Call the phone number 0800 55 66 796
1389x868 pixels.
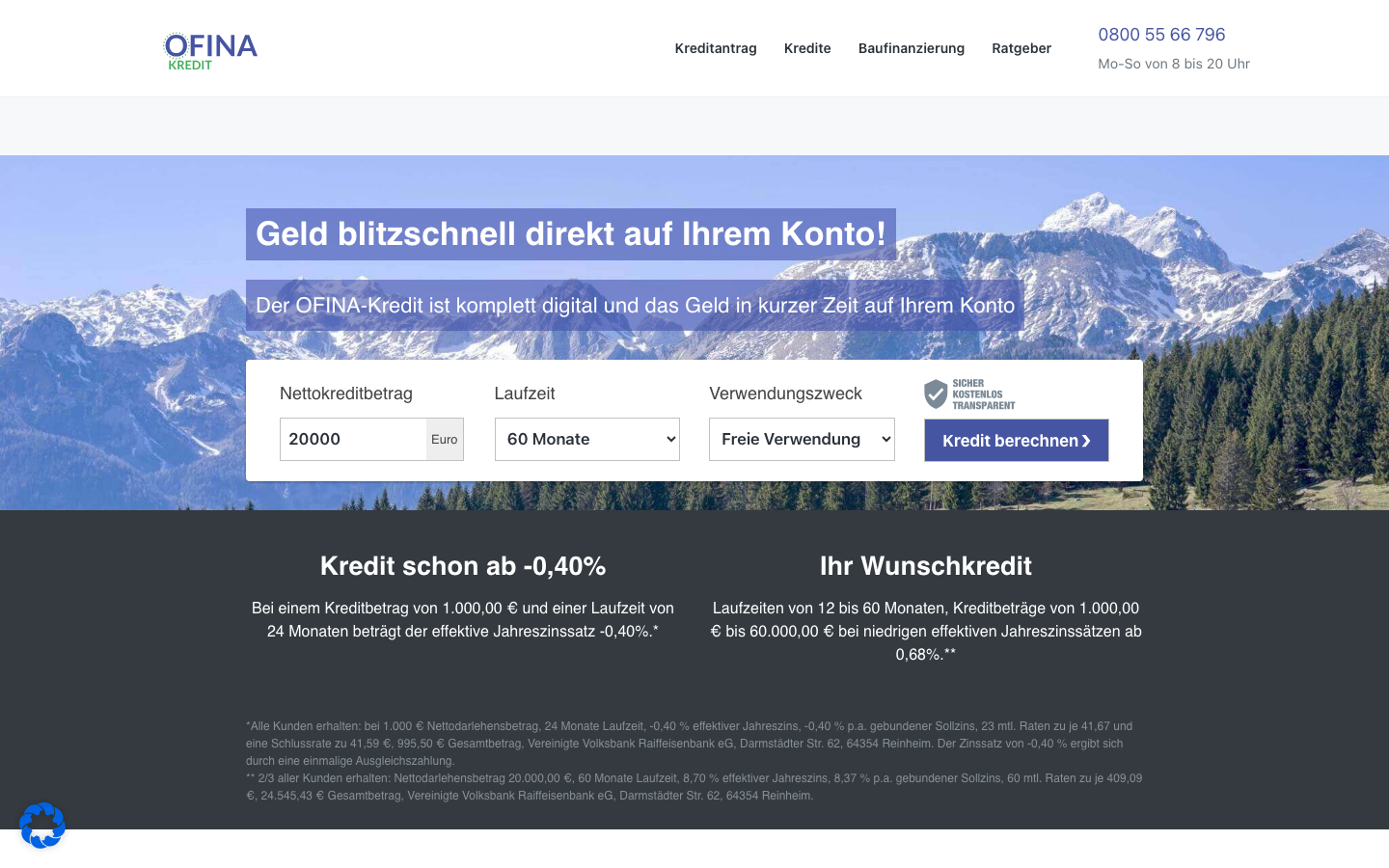1161,35
